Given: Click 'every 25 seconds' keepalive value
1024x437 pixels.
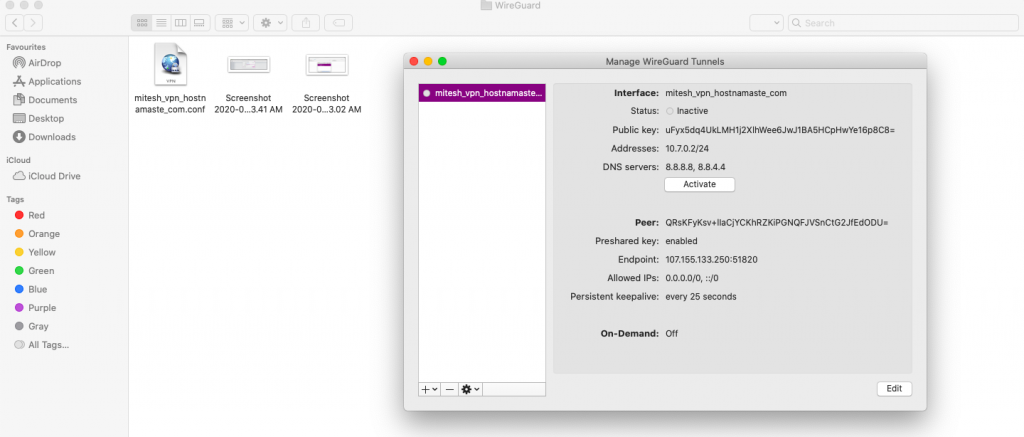Looking at the screenshot, I should tap(701, 297).
